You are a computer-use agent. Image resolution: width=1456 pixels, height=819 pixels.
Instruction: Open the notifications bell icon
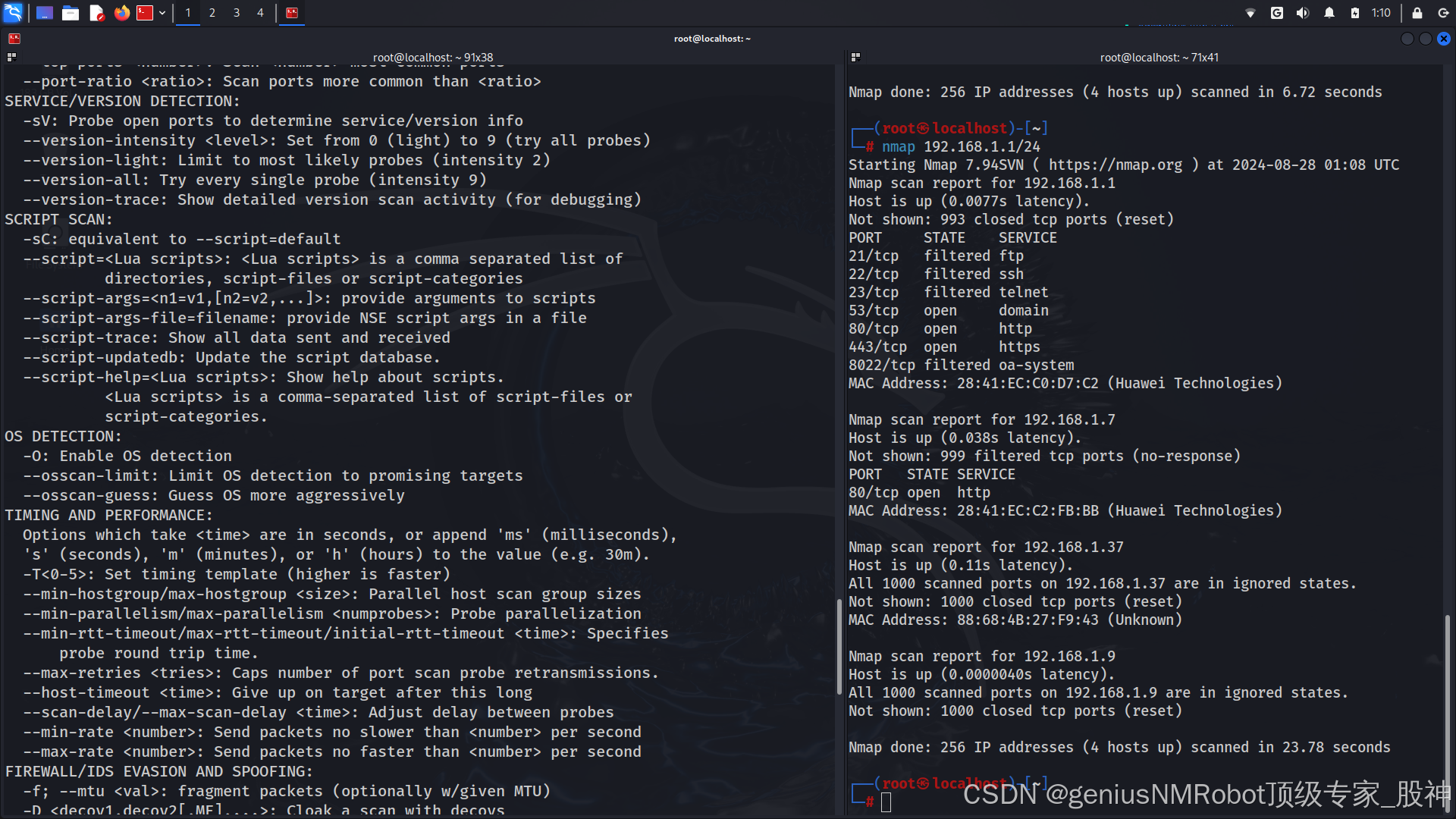pos(1329,13)
